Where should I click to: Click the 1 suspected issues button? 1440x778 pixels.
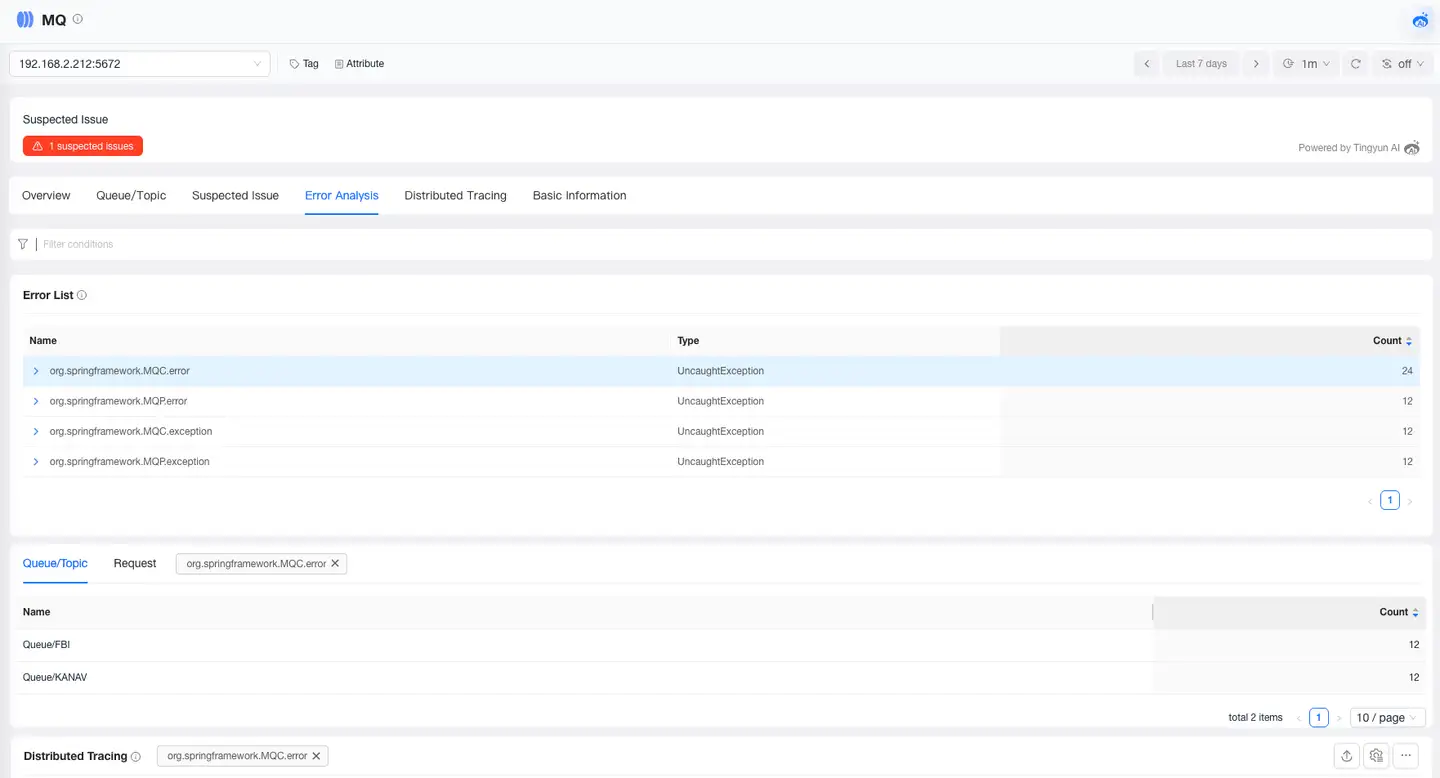[83, 146]
